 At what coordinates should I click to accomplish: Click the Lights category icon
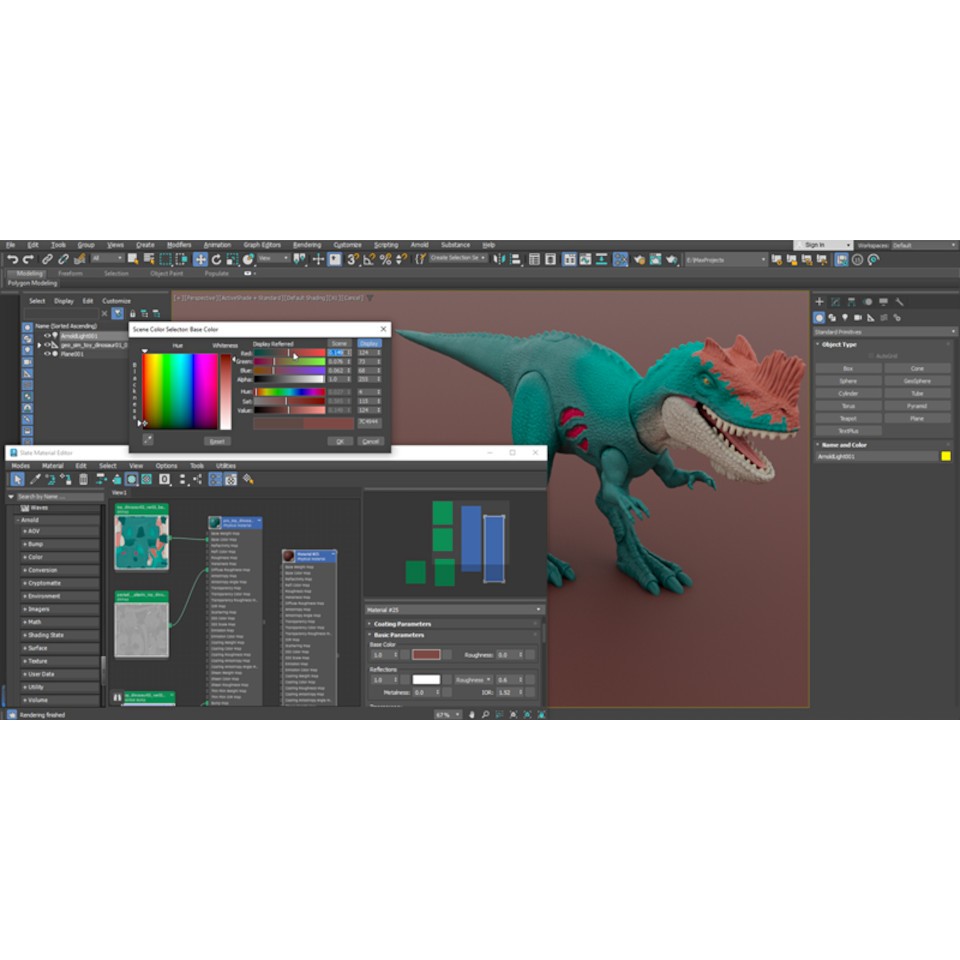point(846,317)
